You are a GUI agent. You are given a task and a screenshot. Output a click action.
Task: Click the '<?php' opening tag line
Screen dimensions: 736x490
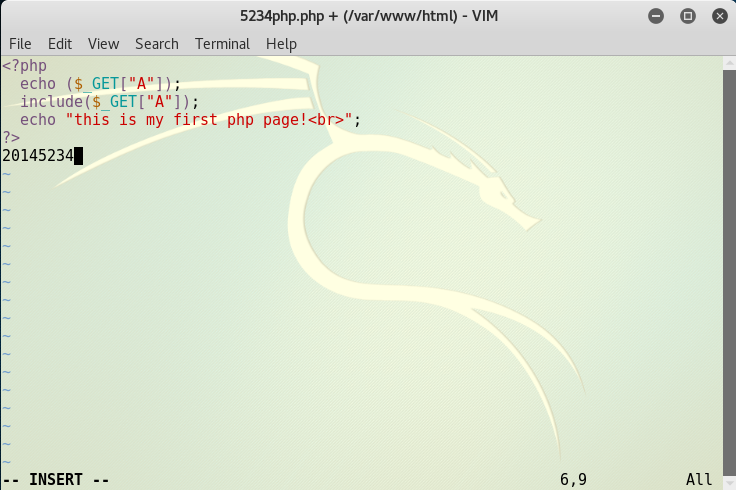point(24,66)
